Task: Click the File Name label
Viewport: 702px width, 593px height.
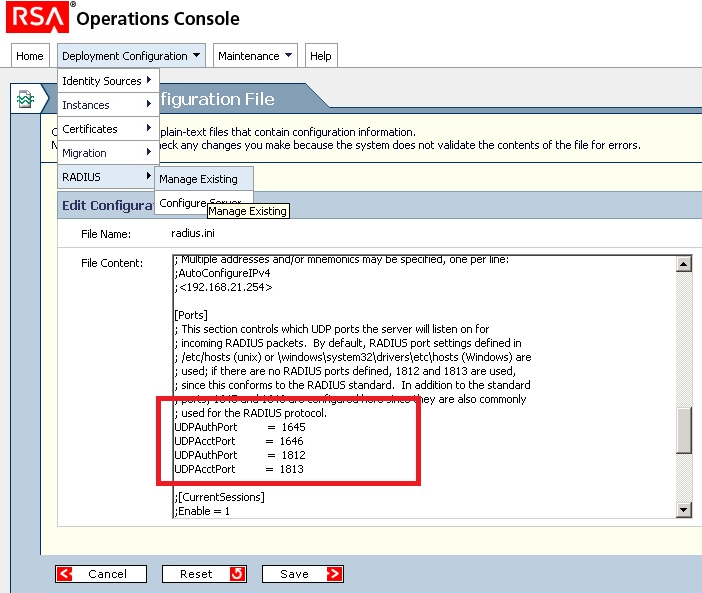Action: click(x=106, y=234)
